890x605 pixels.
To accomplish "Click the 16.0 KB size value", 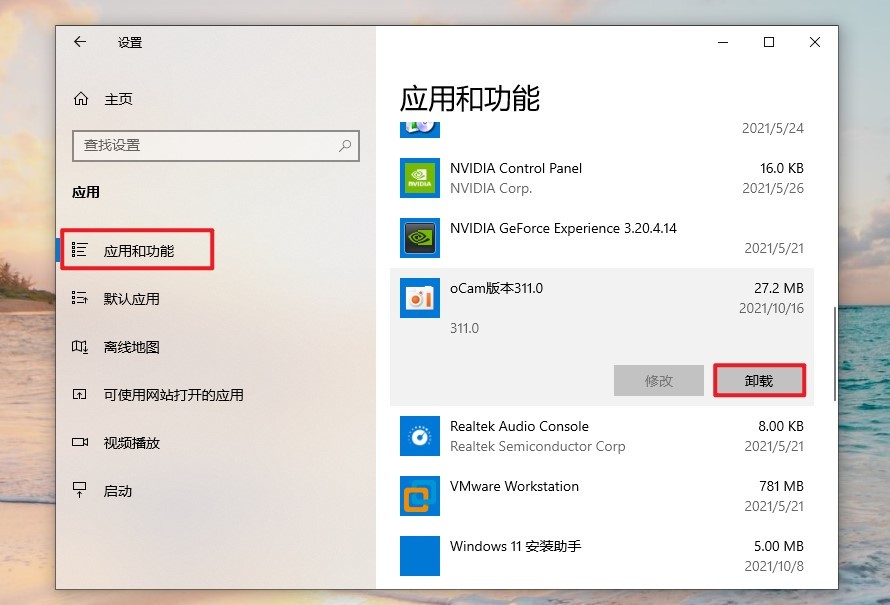I will [x=782, y=169].
